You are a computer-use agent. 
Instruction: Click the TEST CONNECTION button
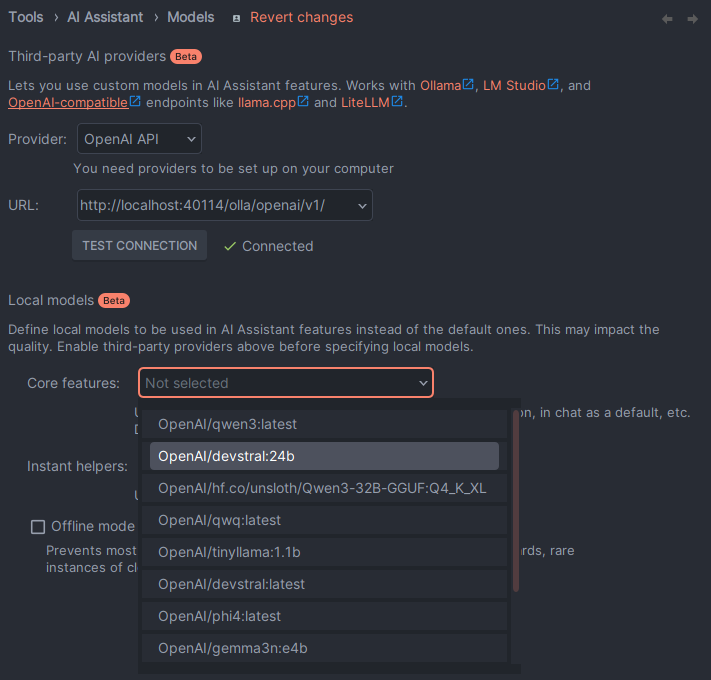(140, 245)
